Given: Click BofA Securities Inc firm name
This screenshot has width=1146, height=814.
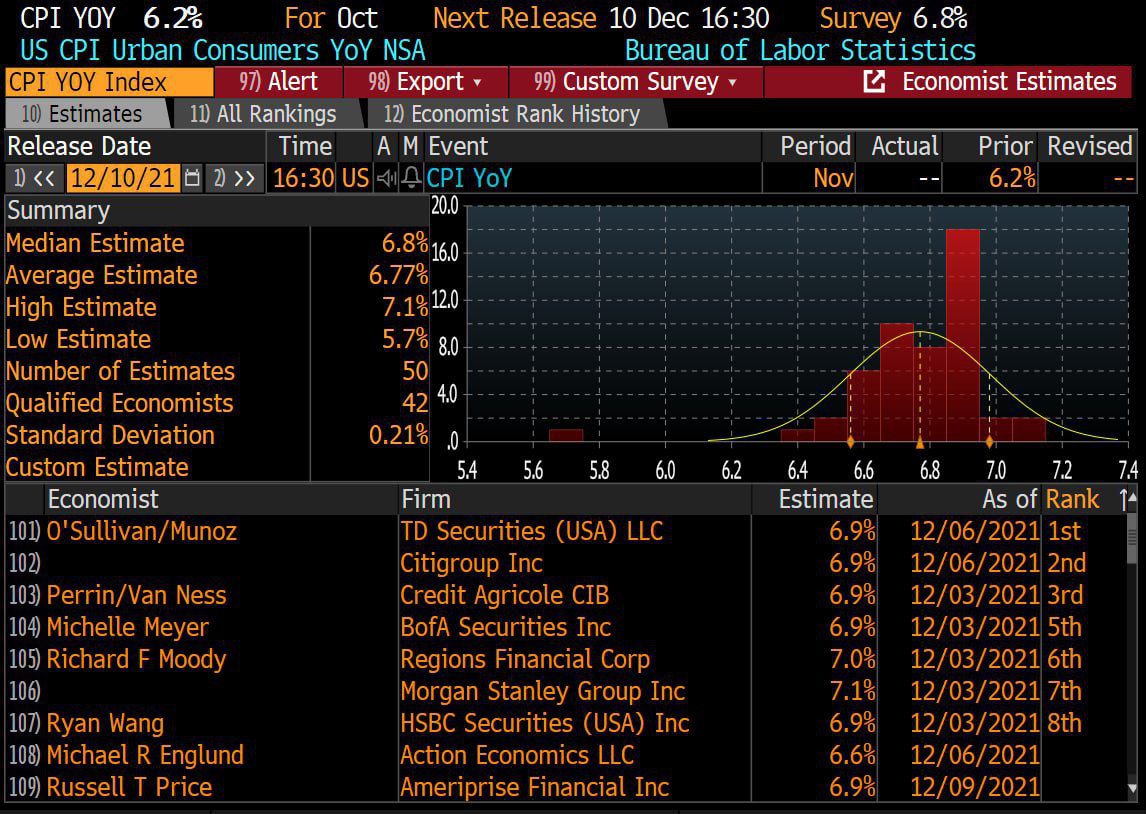Looking at the screenshot, I should [x=506, y=628].
